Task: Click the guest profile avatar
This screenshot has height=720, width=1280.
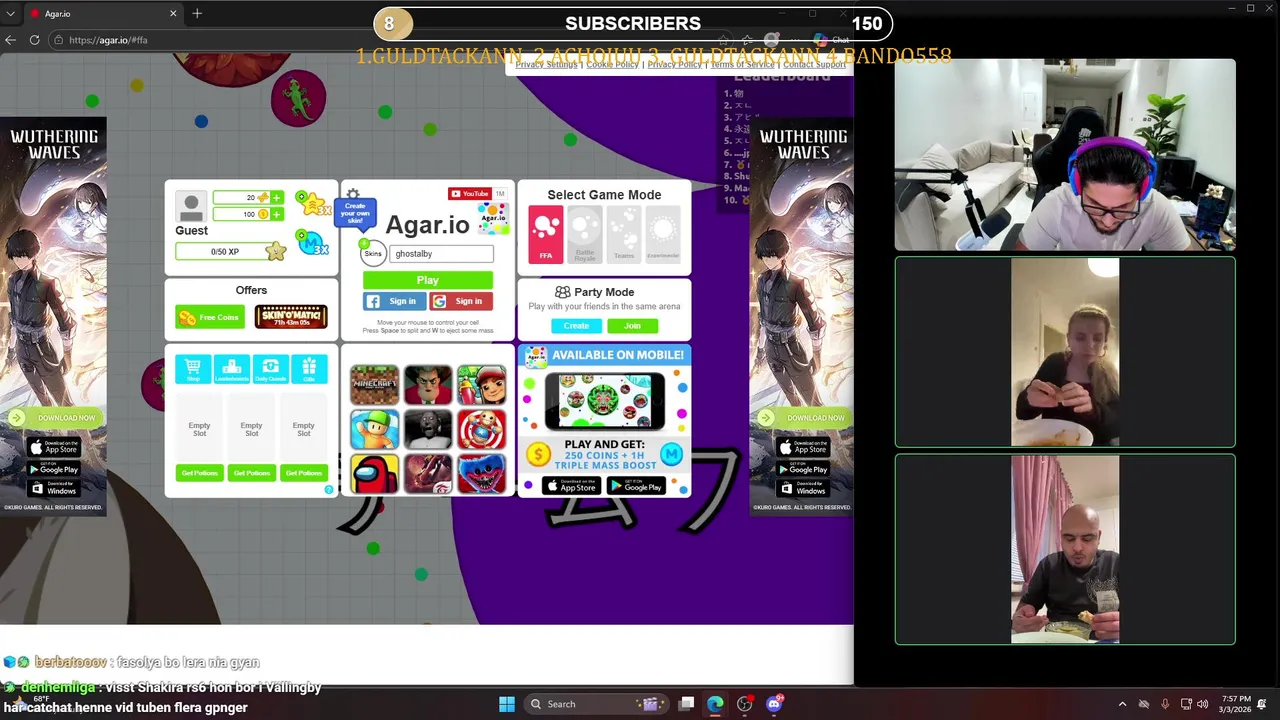Action: coord(191,206)
